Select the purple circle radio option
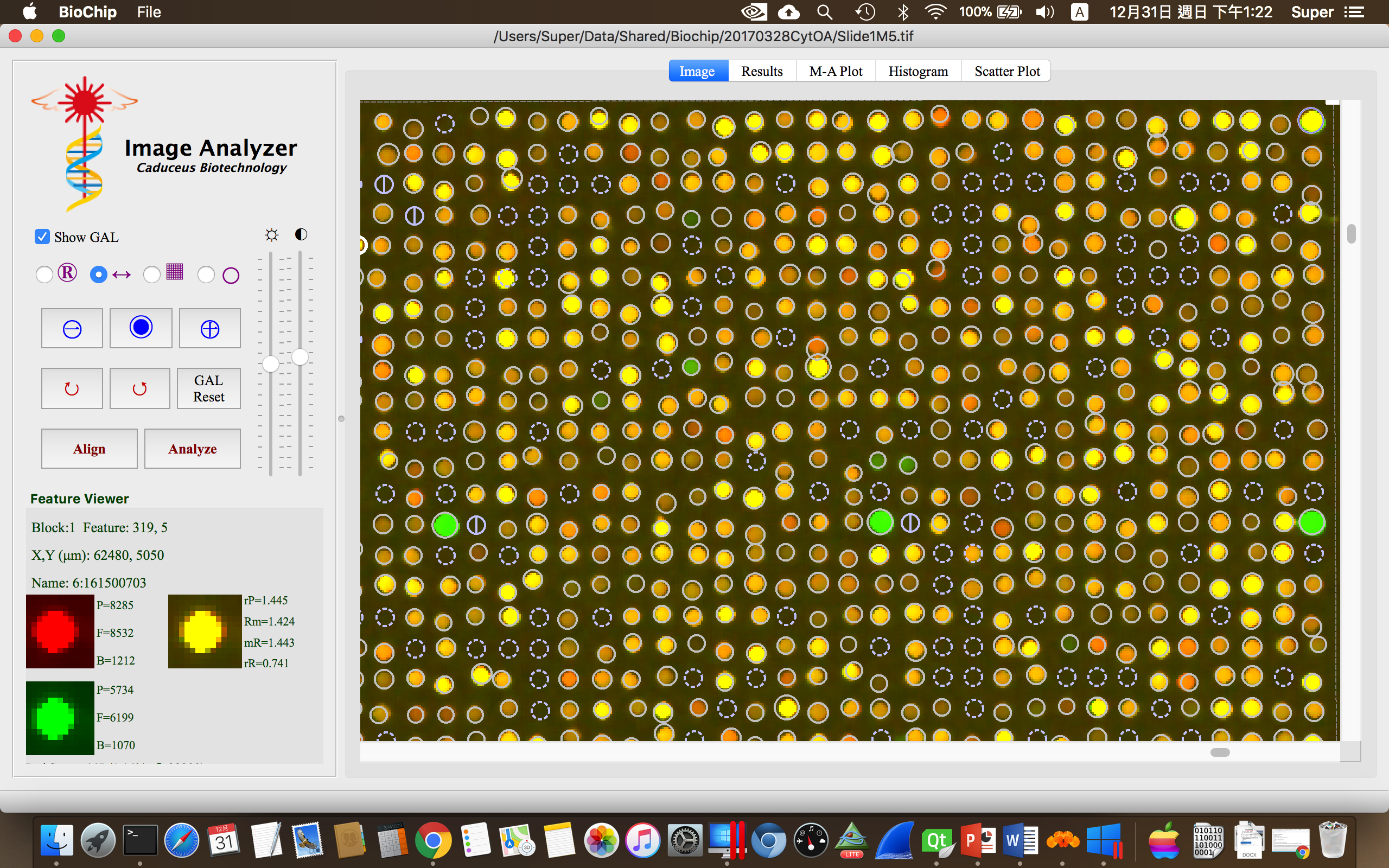 [x=206, y=275]
